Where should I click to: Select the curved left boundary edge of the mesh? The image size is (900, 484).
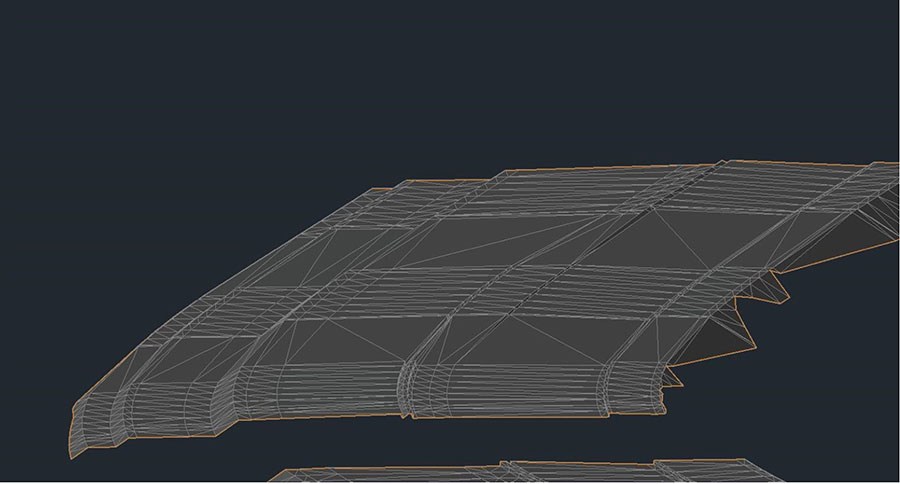[x=200, y=290]
